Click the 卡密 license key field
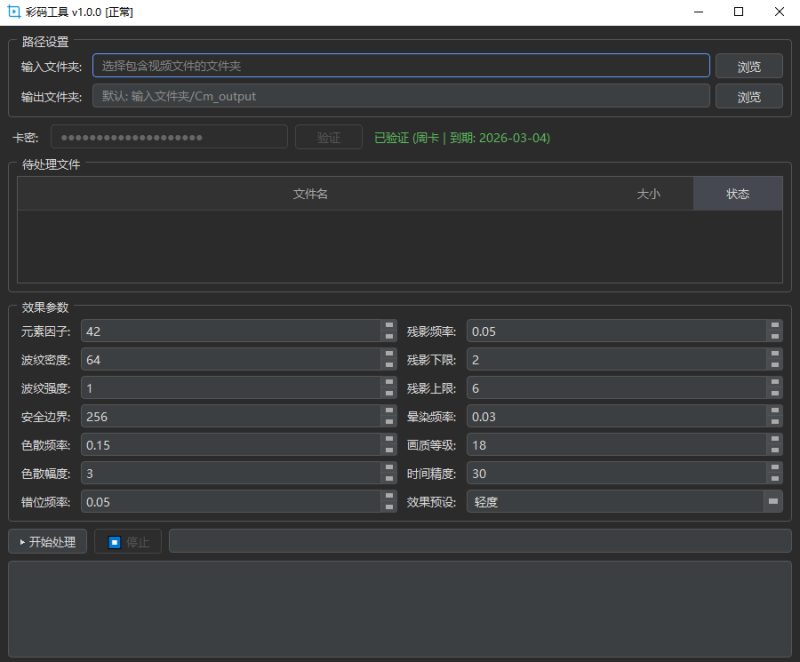This screenshot has height=662, width=800. (168, 138)
